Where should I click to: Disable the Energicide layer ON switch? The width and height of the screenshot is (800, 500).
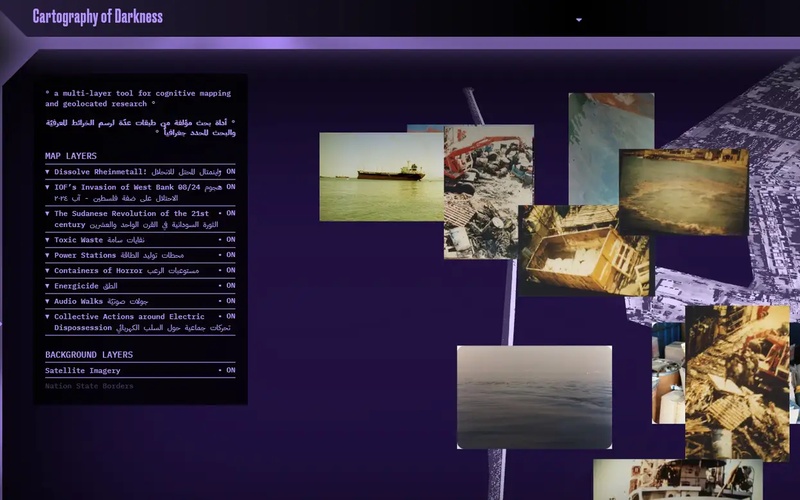pyautogui.click(x=227, y=286)
